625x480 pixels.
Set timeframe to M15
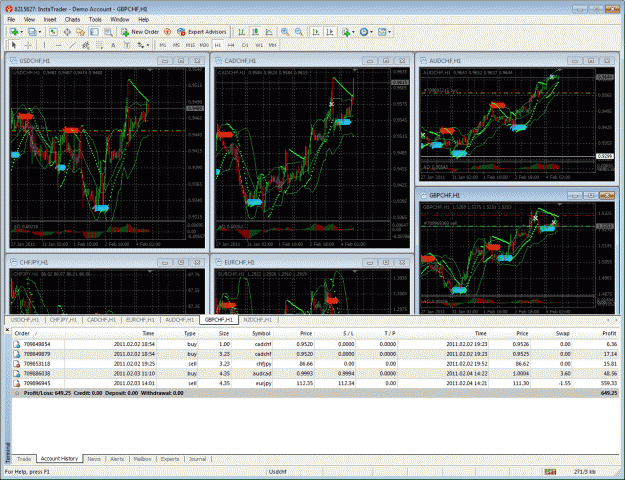[x=190, y=45]
